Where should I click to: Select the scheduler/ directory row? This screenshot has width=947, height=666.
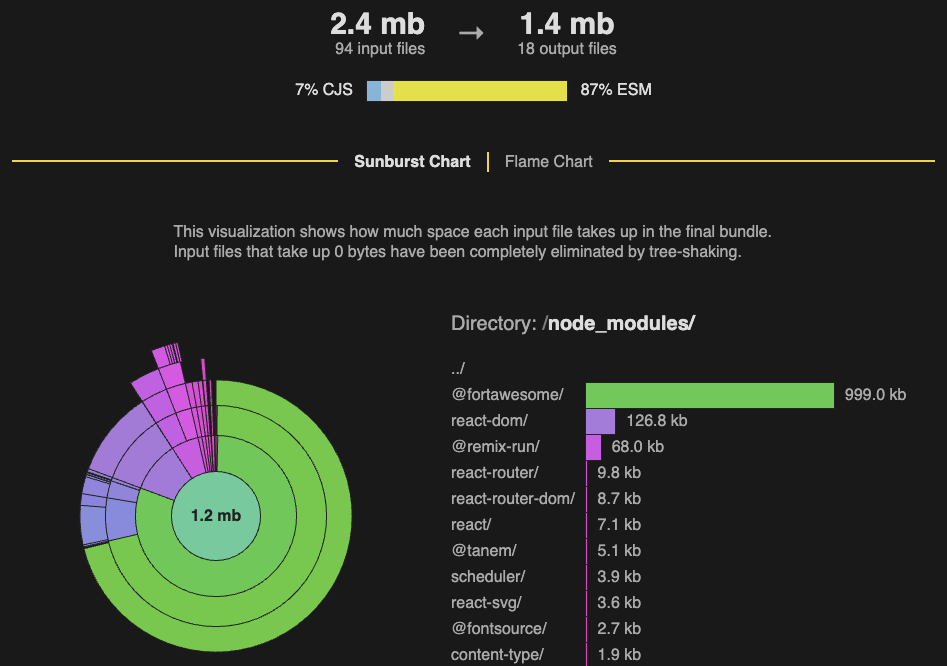tap(487, 577)
